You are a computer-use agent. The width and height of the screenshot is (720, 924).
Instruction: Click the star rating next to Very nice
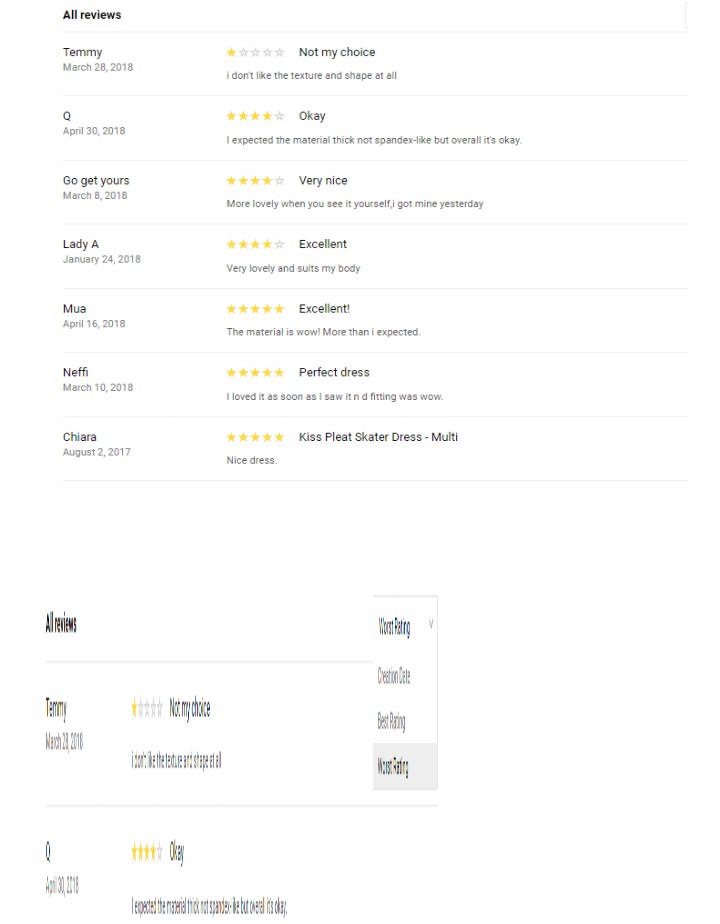255,180
